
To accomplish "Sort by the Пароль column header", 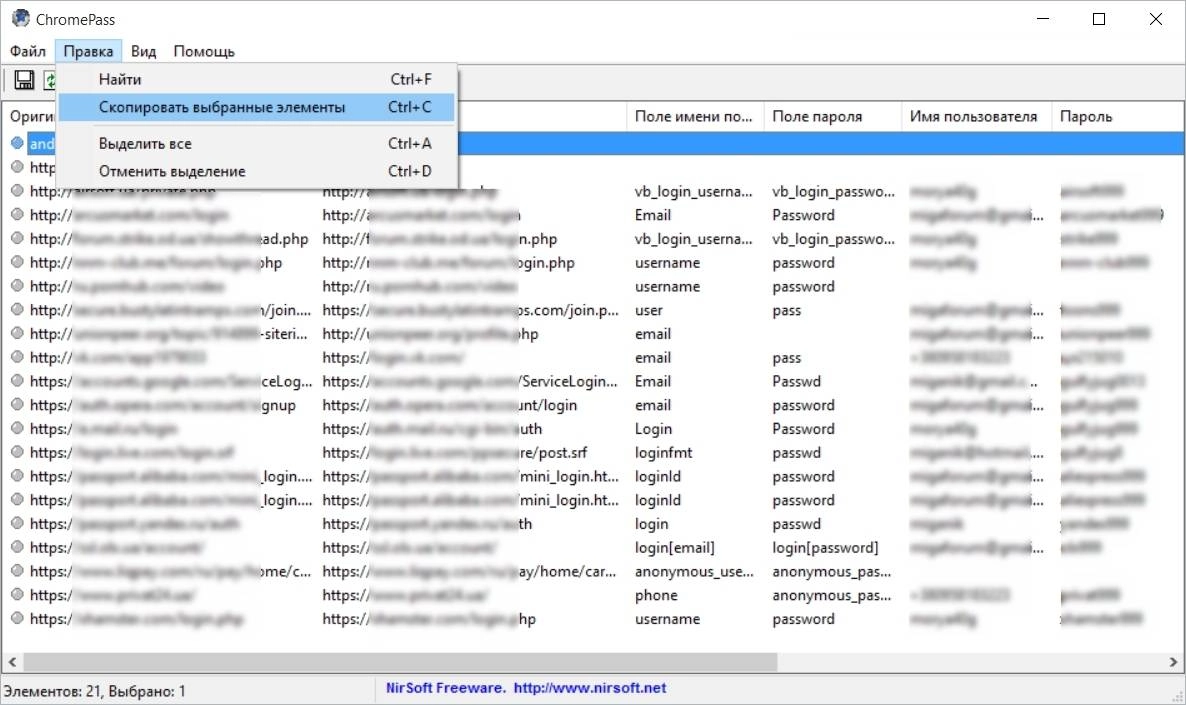I will click(1117, 116).
